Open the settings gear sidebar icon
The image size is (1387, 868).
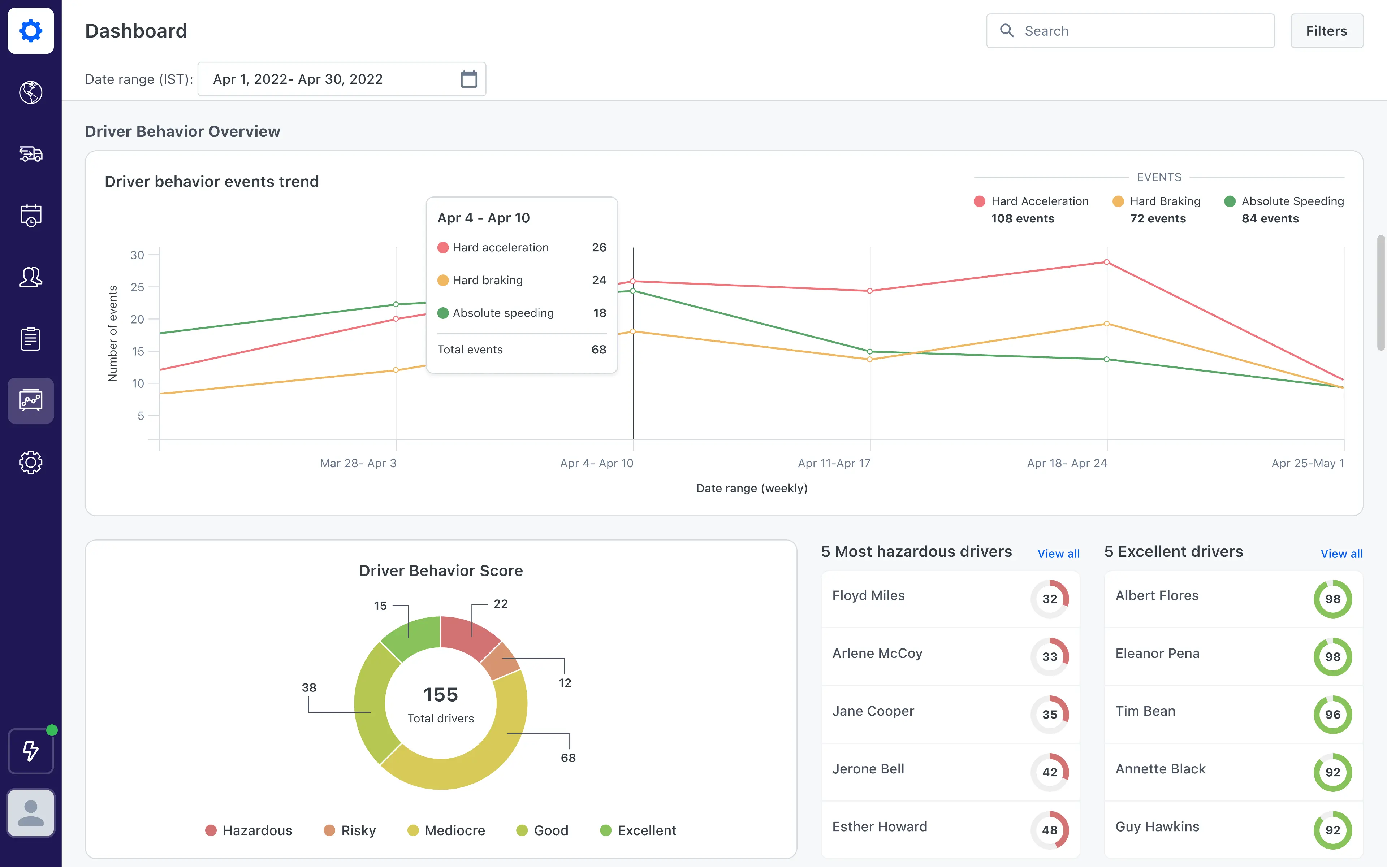tap(30, 462)
